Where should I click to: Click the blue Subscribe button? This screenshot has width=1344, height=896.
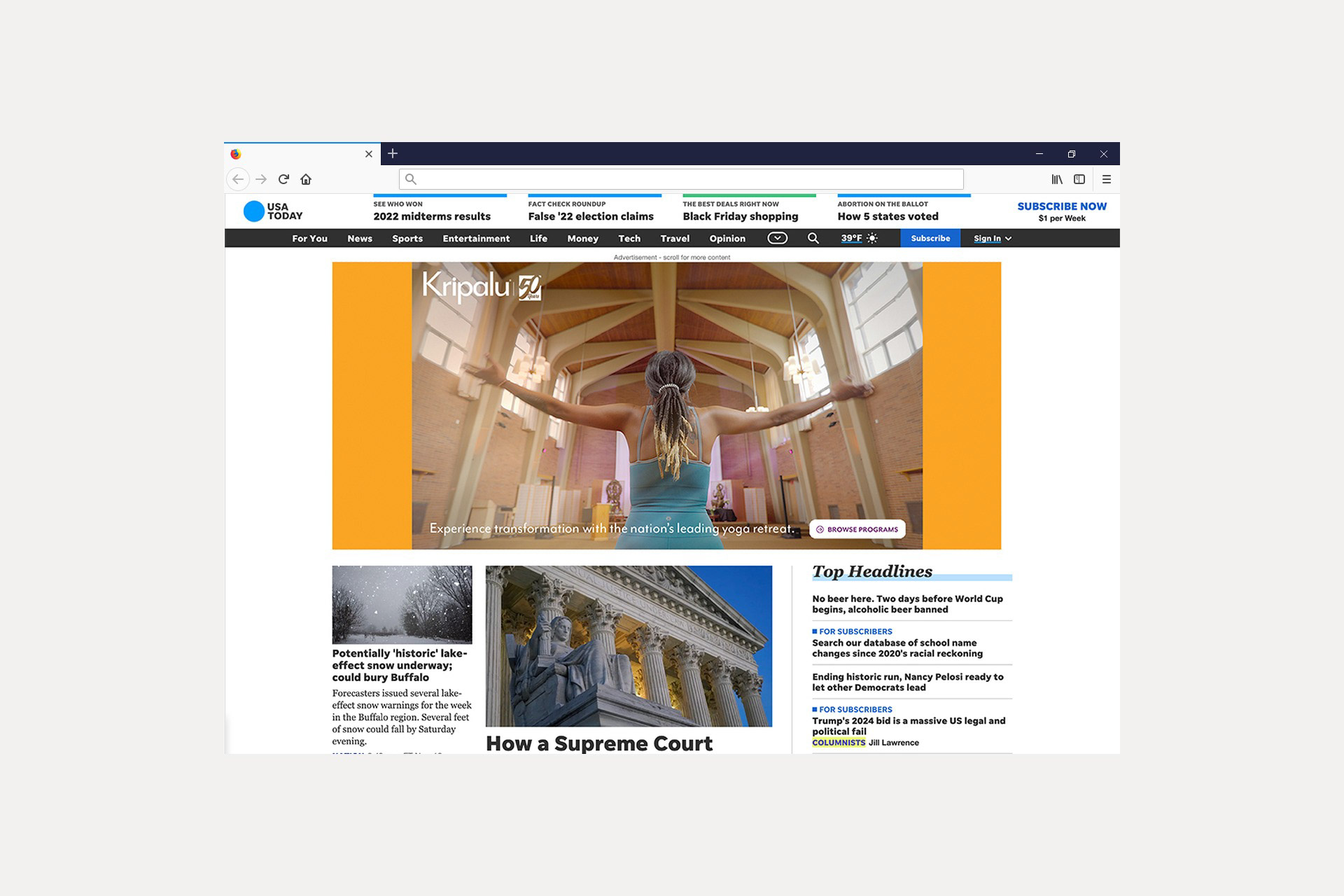click(x=930, y=238)
